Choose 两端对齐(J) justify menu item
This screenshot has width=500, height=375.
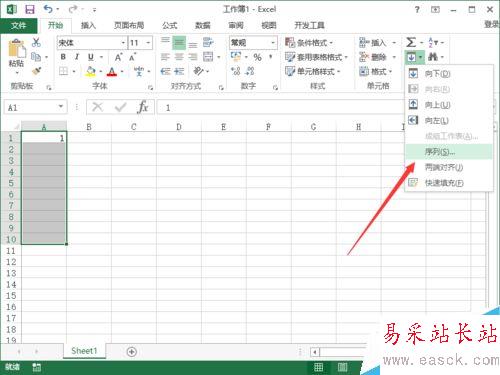click(449, 167)
